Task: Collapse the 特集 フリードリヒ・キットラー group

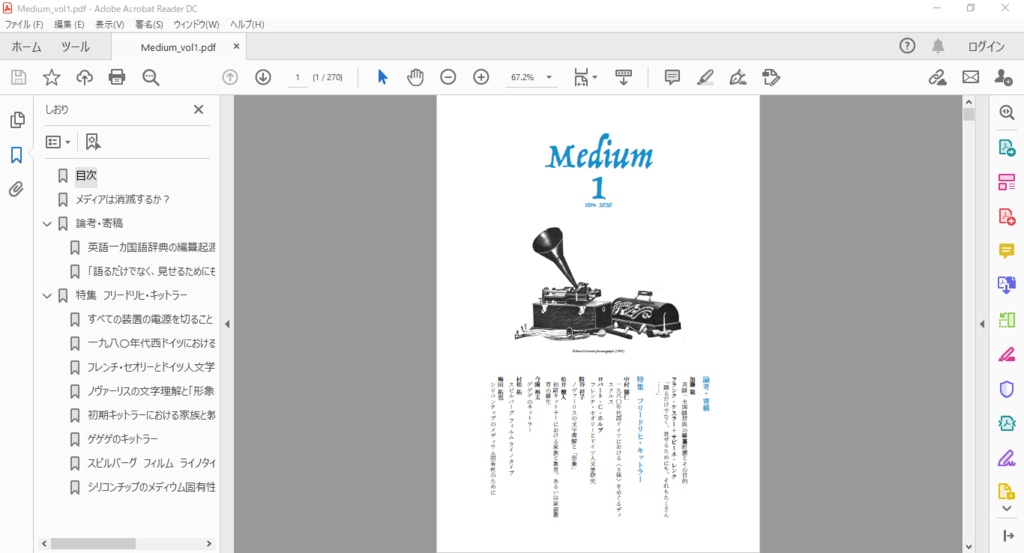Action: 47,296
